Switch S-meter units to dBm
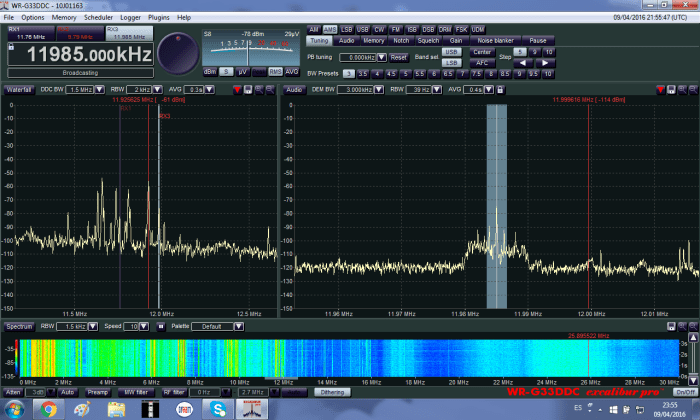 pos(210,71)
